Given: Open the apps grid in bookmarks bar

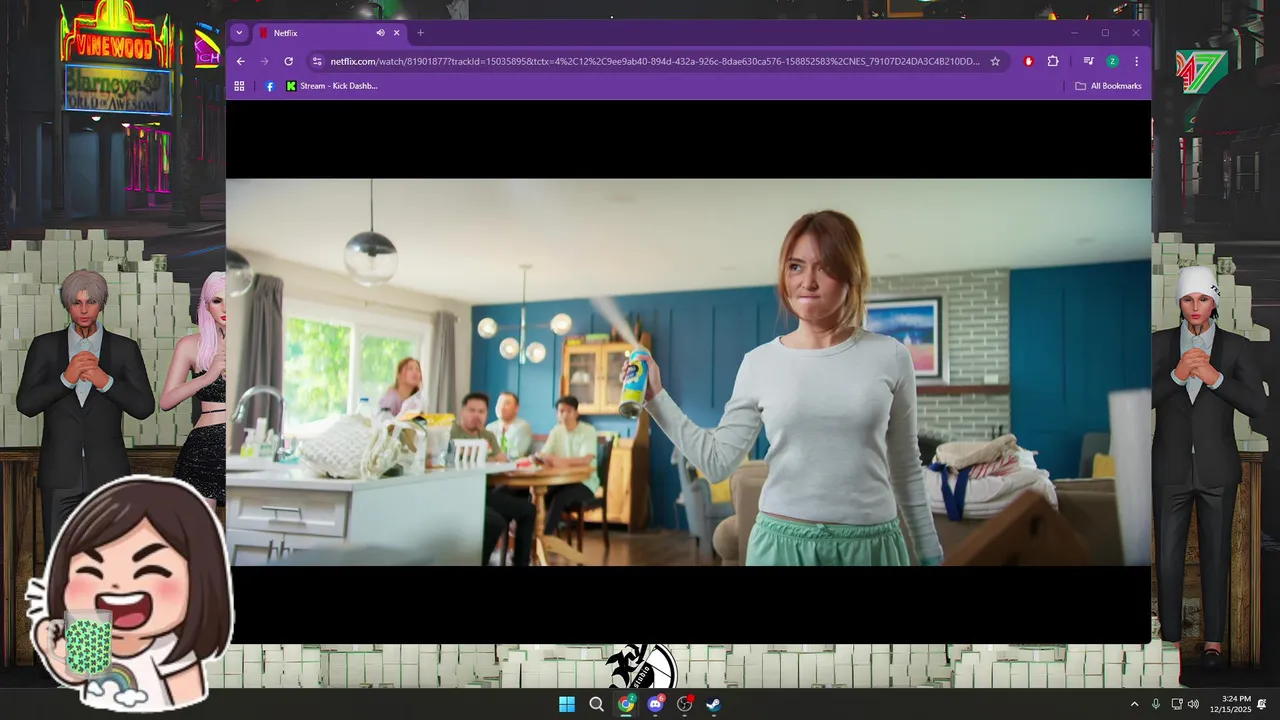Looking at the screenshot, I should pos(239,86).
